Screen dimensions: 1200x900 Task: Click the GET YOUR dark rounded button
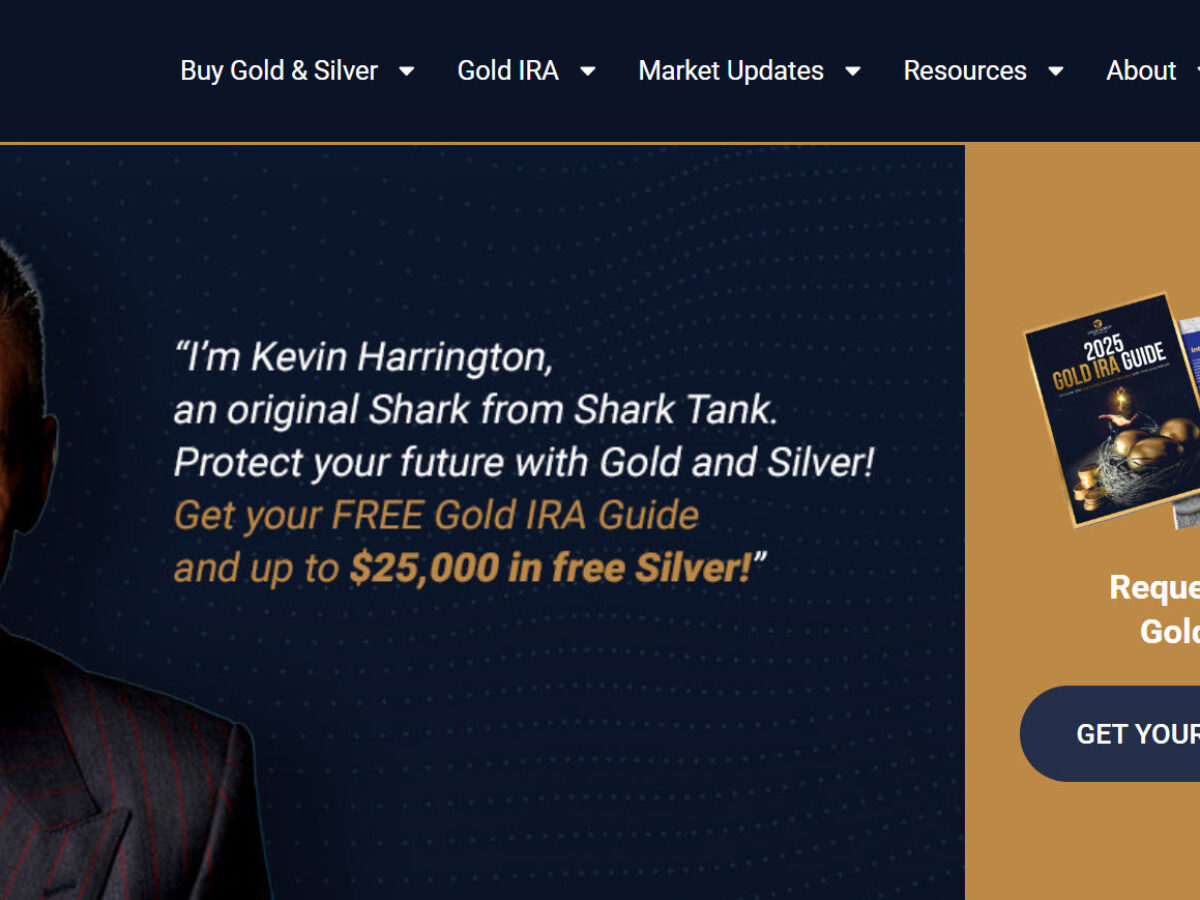click(x=1110, y=734)
